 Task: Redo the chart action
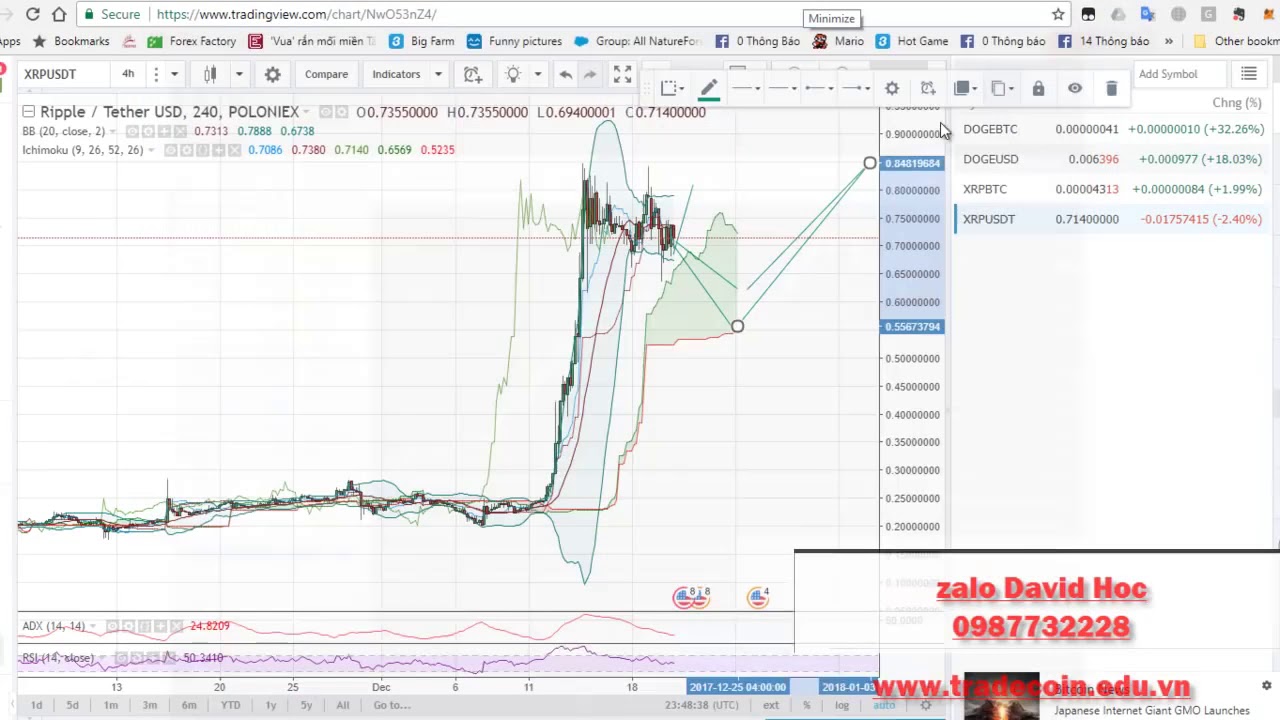(590, 74)
